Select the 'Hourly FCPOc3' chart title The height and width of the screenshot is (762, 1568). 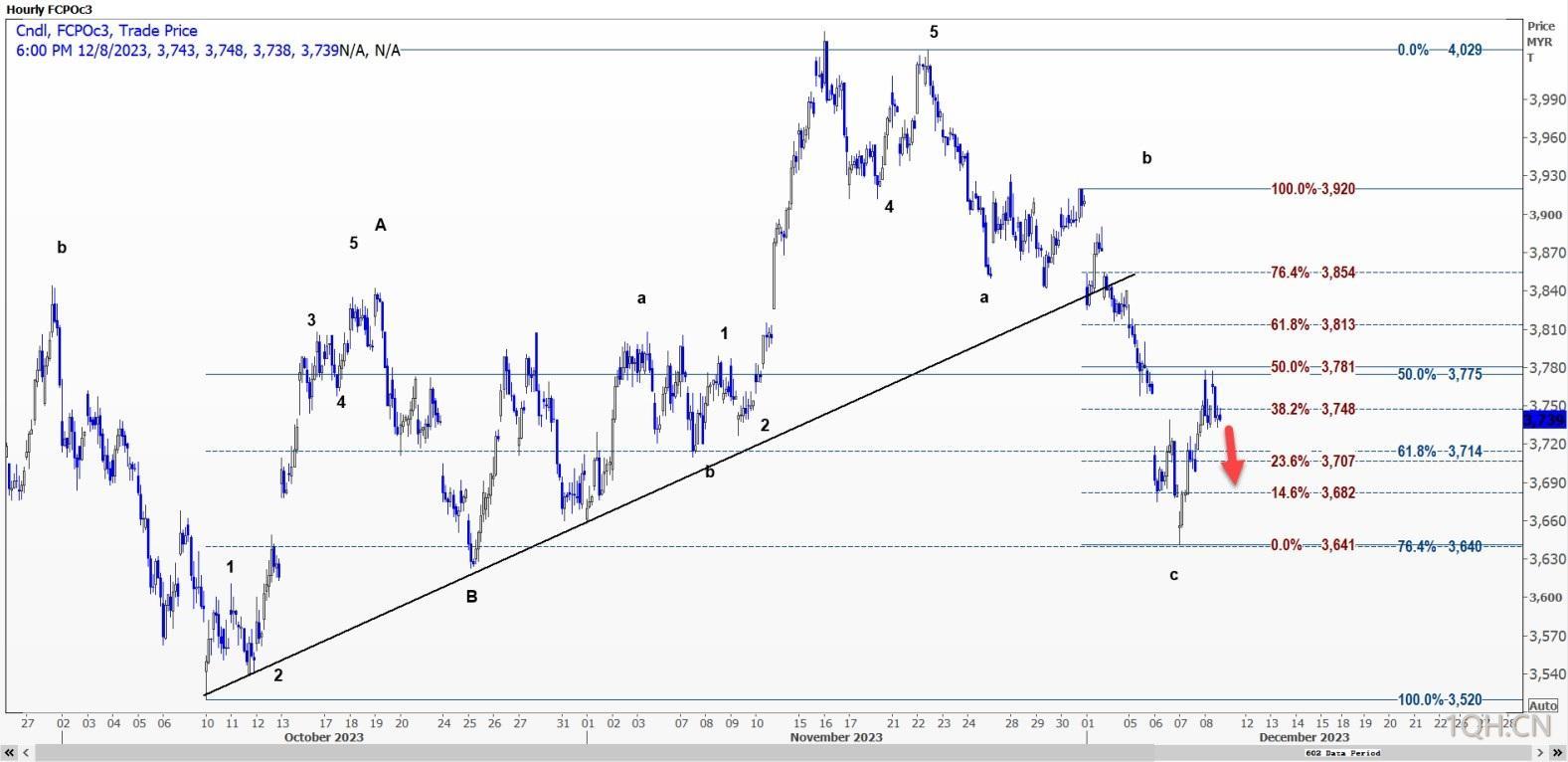point(50,9)
